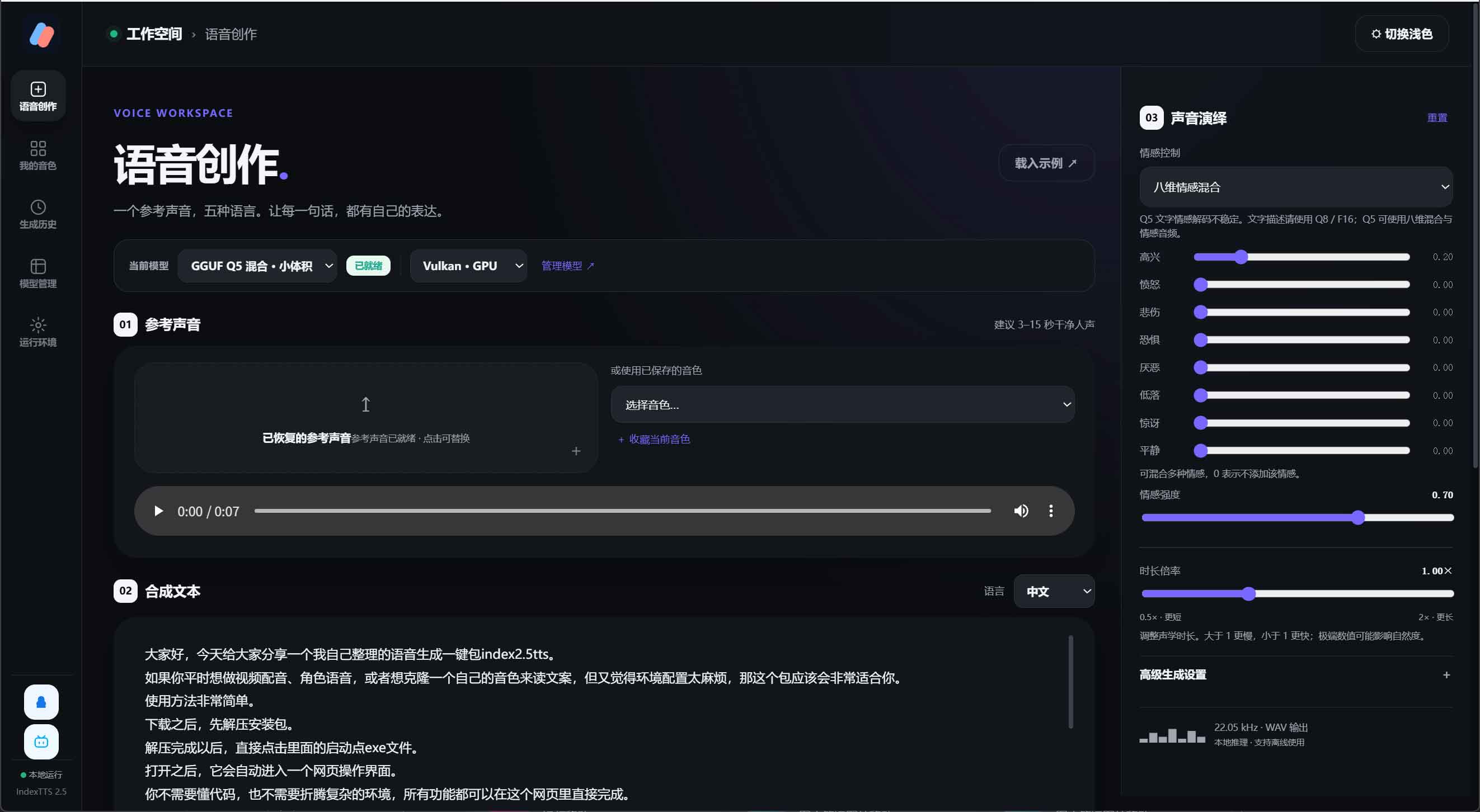Click the app logo icon
Screen dimensions: 1480x812
(x=41, y=35)
